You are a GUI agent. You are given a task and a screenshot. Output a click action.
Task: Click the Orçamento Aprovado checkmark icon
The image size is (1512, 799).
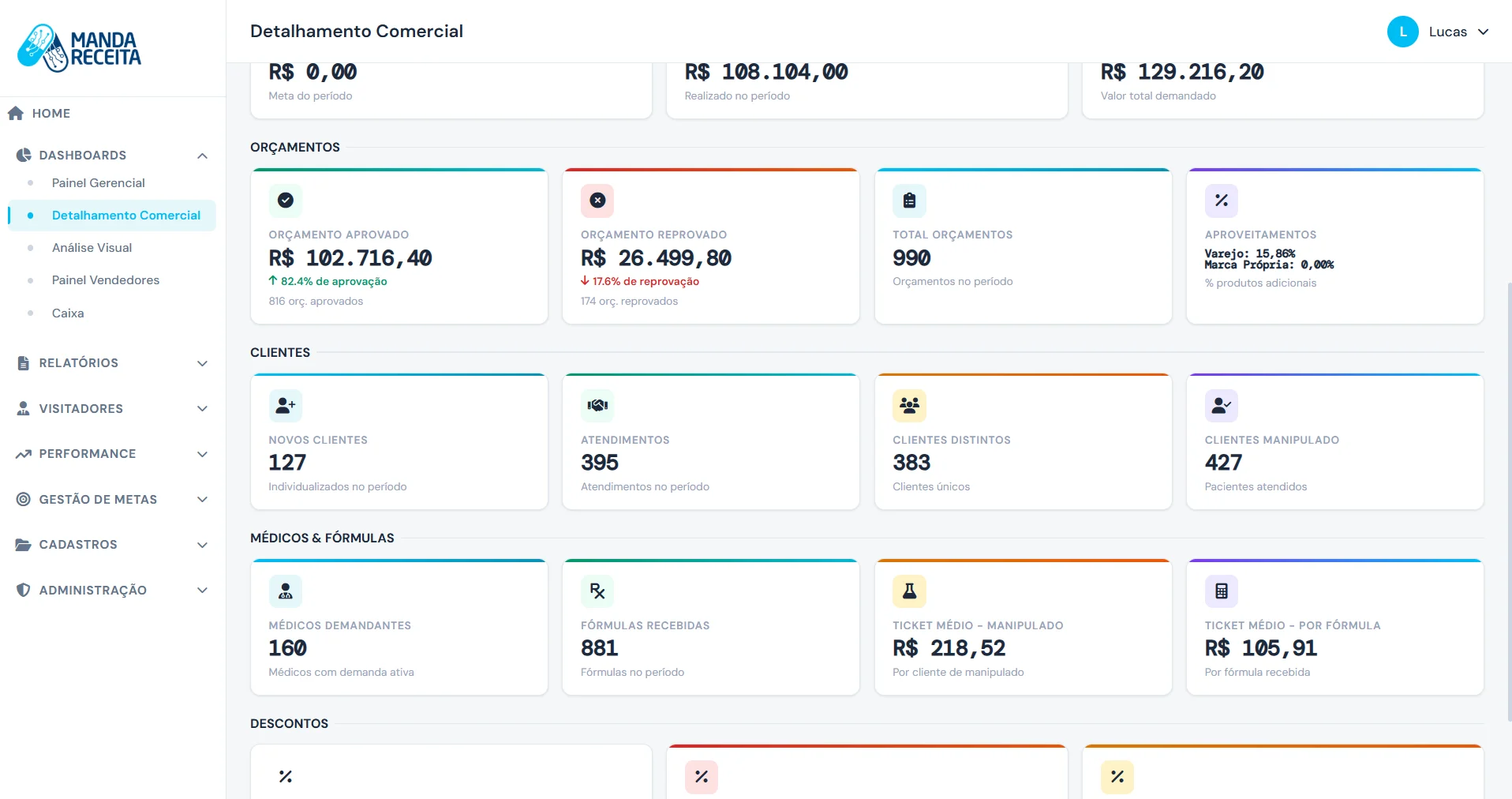(286, 201)
